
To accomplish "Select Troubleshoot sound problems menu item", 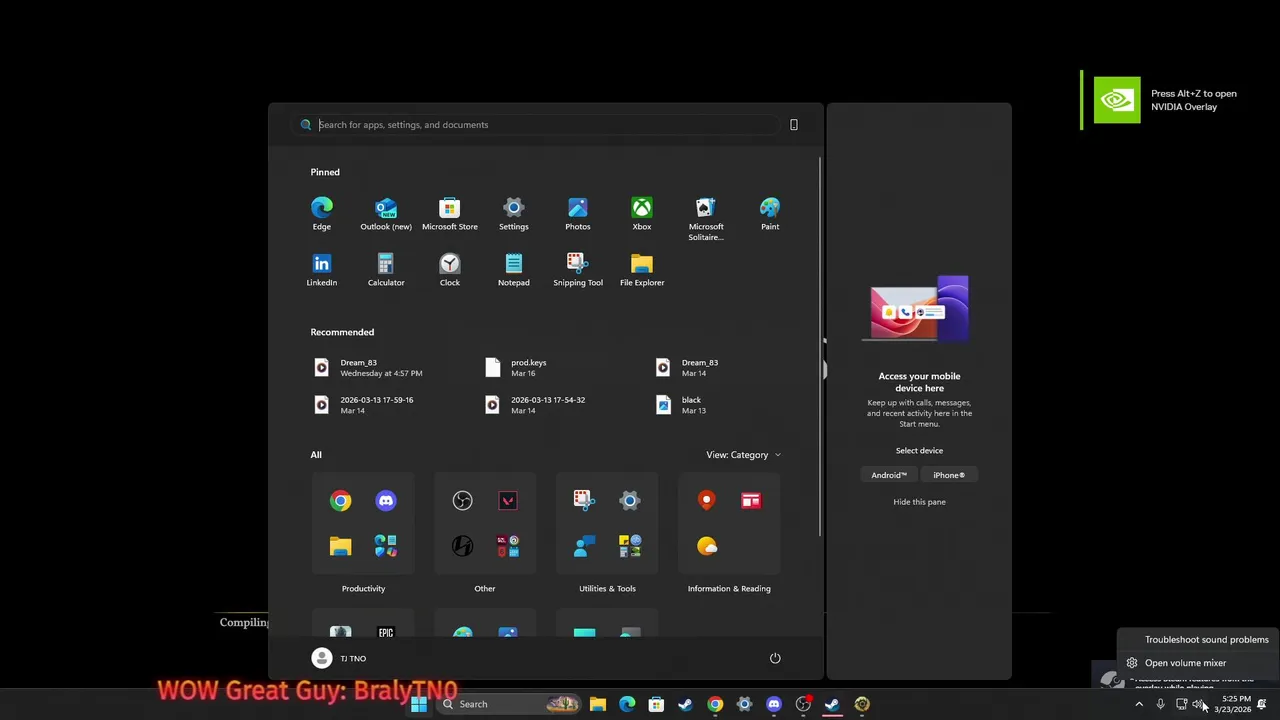I will [x=1198, y=640].
